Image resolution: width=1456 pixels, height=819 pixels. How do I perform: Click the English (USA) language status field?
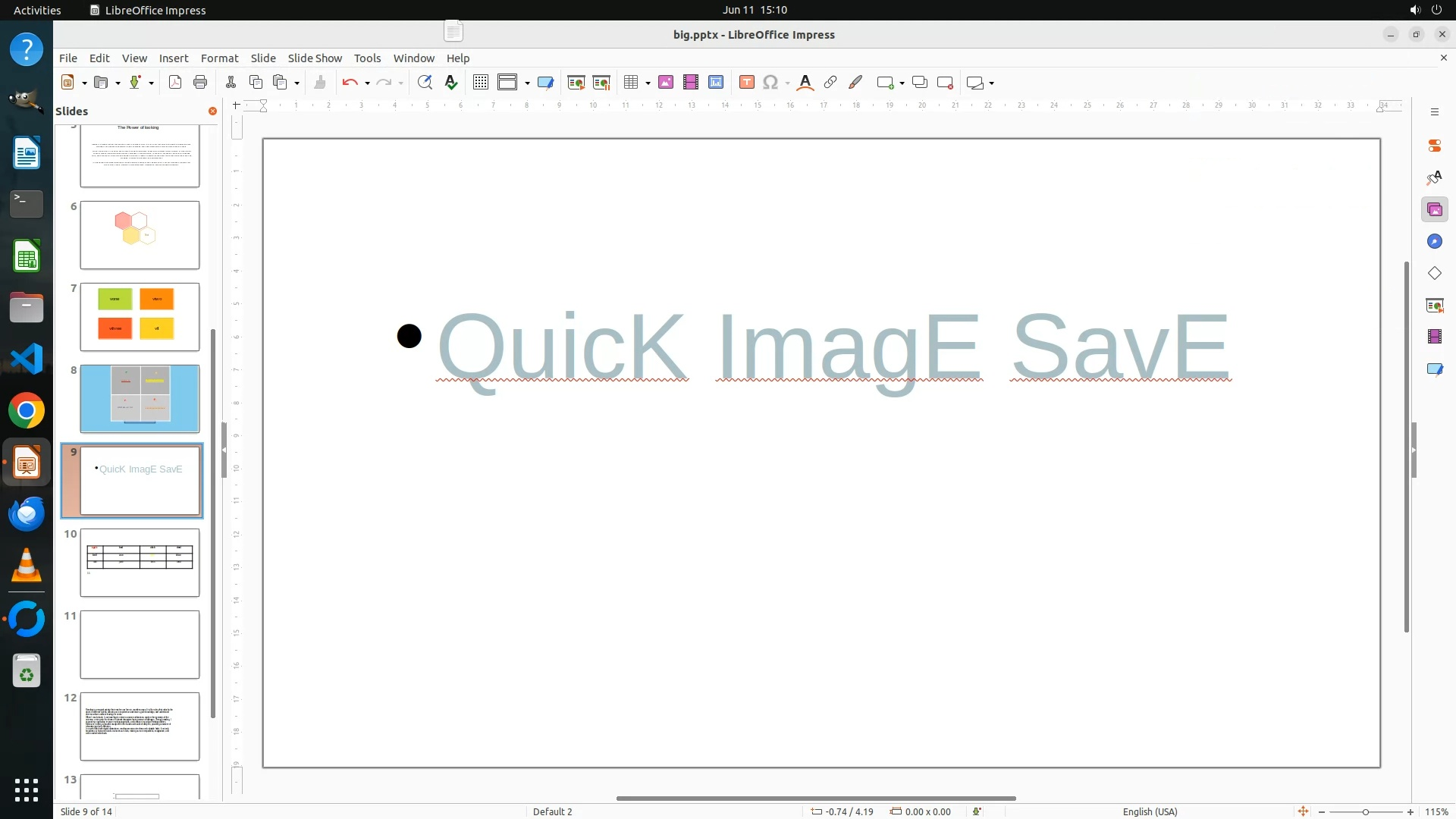[x=1150, y=811]
